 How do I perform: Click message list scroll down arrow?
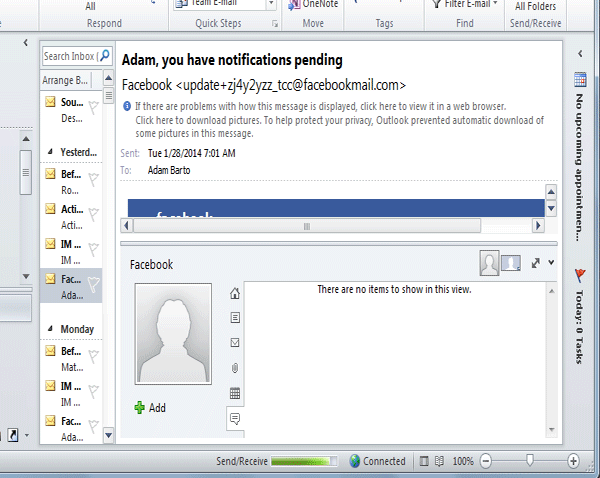pyautogui.click(x=109, y=435)
